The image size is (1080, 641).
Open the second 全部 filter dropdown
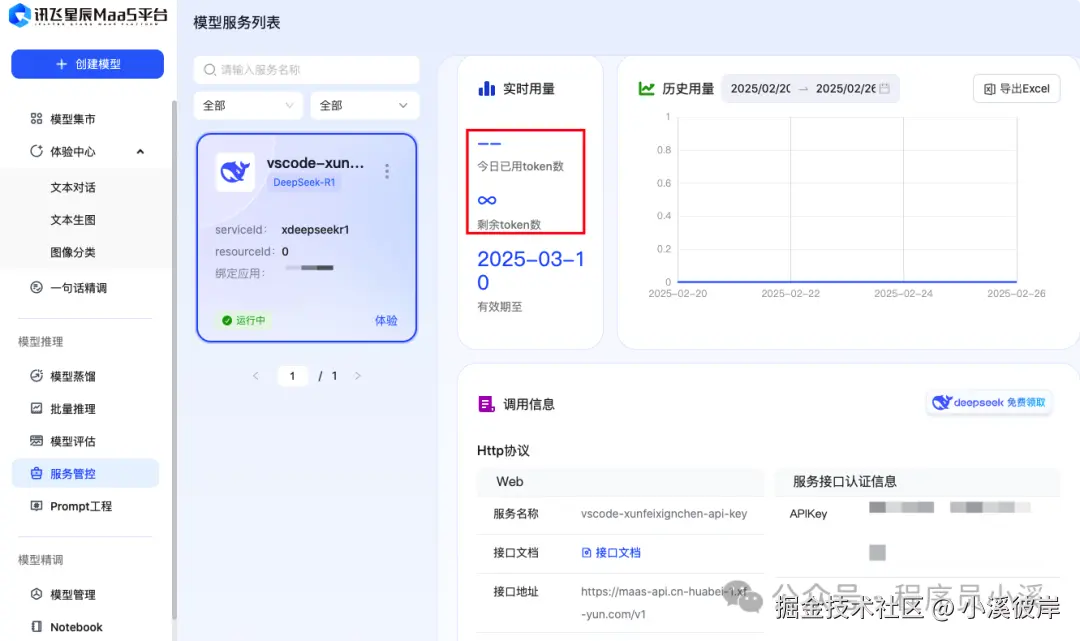[364, 105]
